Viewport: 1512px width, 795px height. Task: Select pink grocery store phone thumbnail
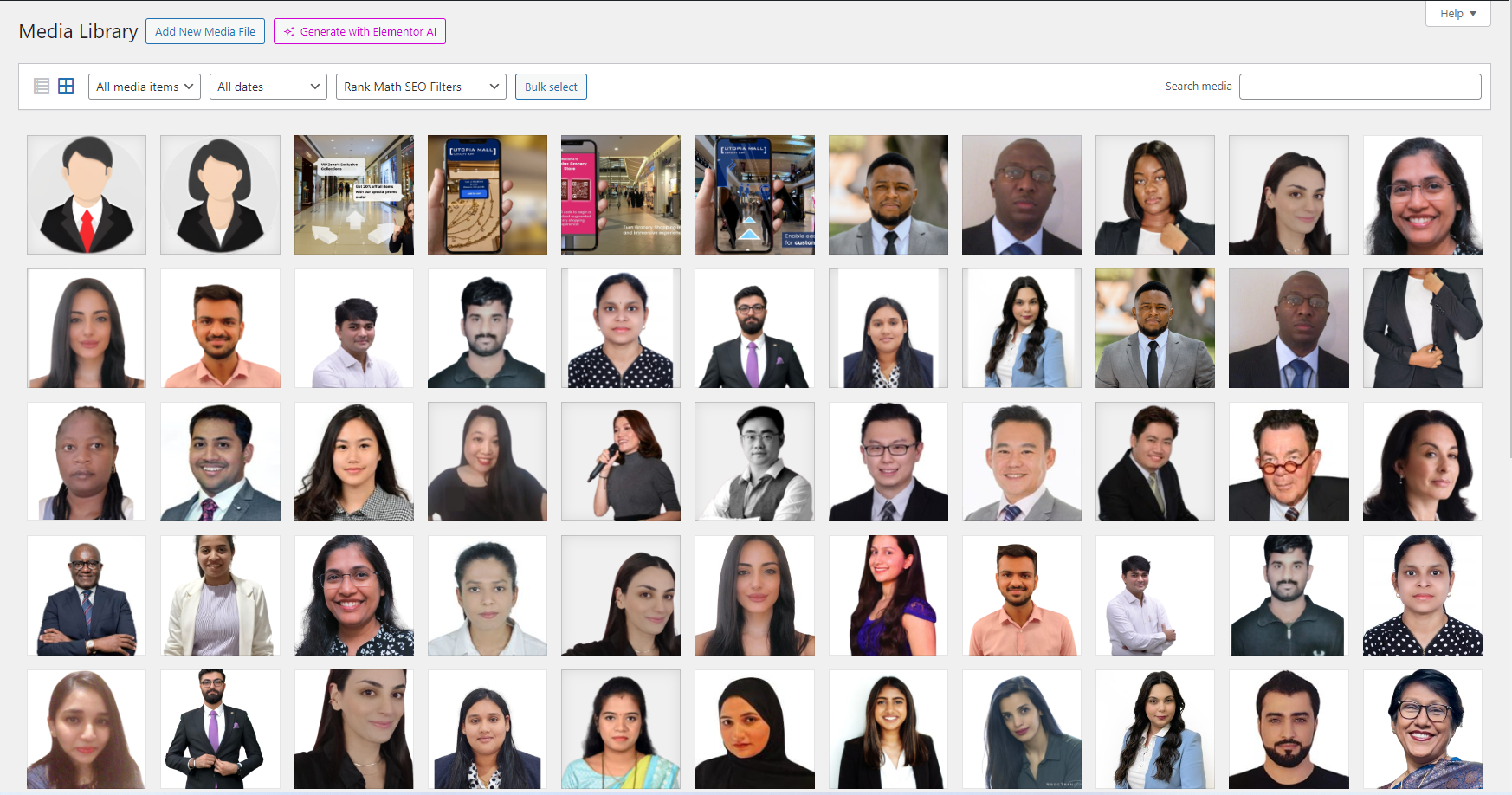[x=621, y=195]
